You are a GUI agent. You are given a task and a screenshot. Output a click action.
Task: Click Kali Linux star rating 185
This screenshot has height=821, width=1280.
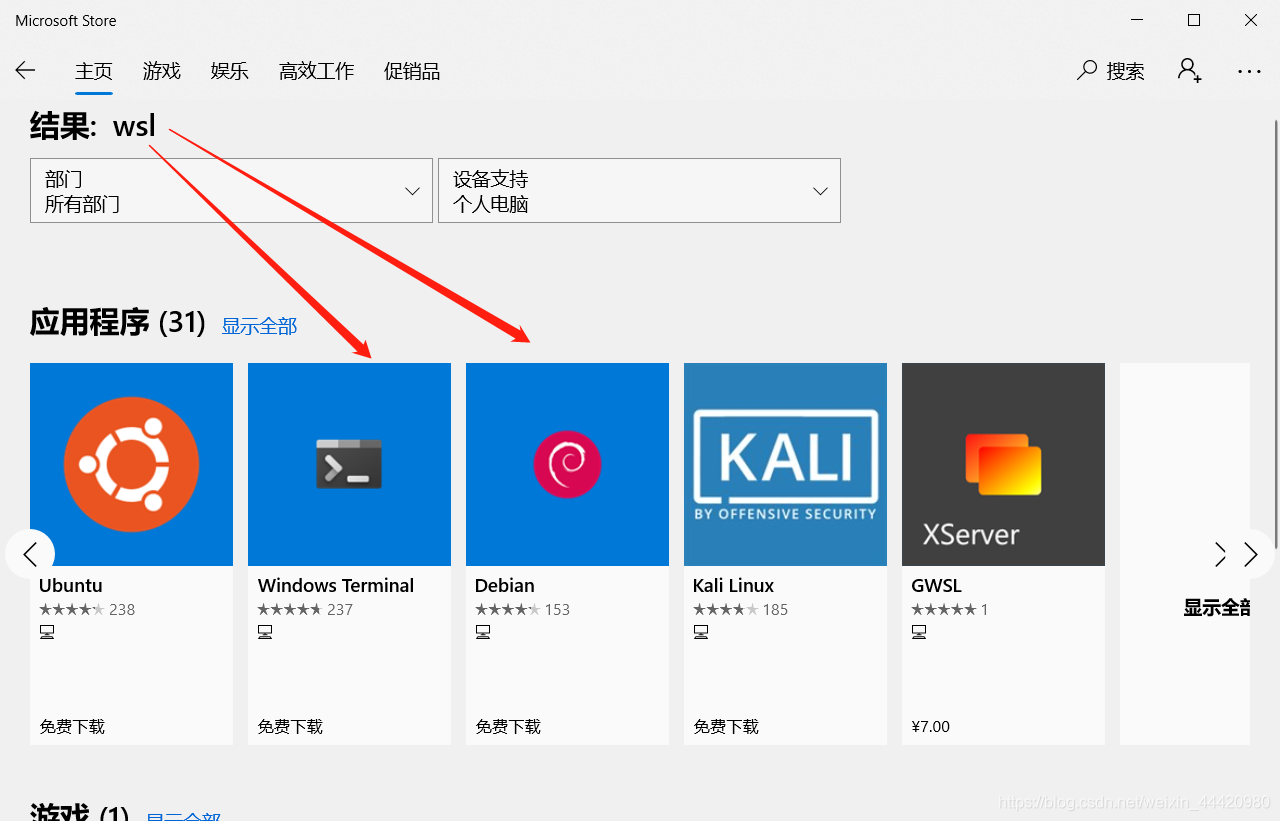(741, 609)
